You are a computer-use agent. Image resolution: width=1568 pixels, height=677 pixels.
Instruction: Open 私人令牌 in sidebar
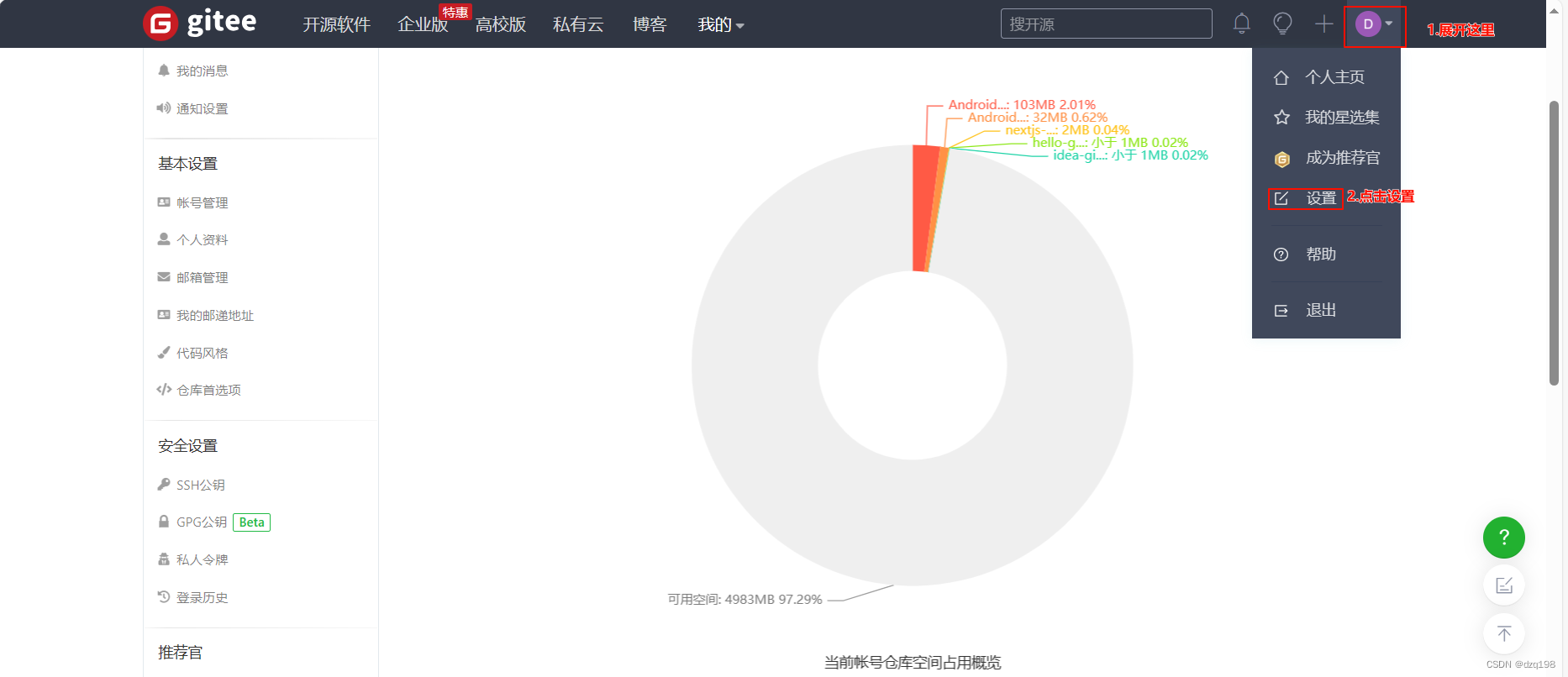click(x=203, y=559)
